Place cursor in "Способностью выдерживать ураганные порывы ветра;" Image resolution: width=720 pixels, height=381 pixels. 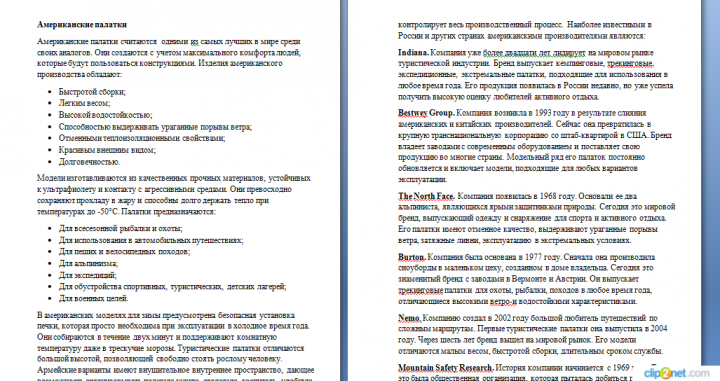[155, 127]
